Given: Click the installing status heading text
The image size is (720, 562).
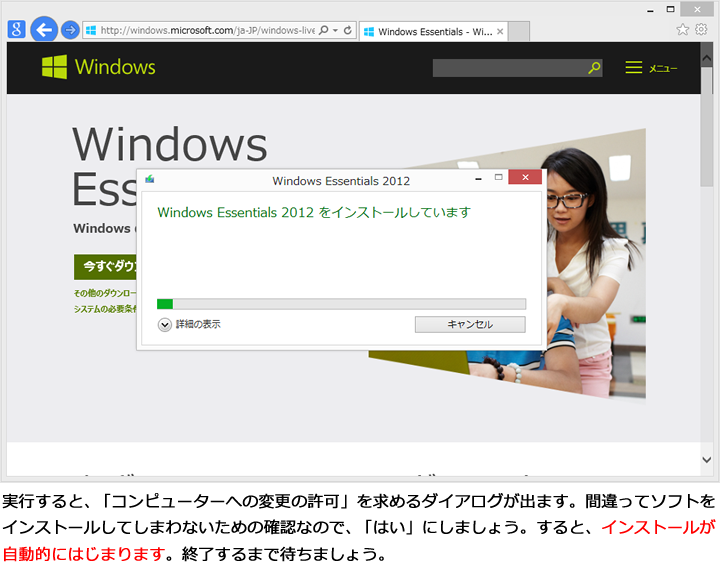Looking at the screenshot, I should pos(314,213).
